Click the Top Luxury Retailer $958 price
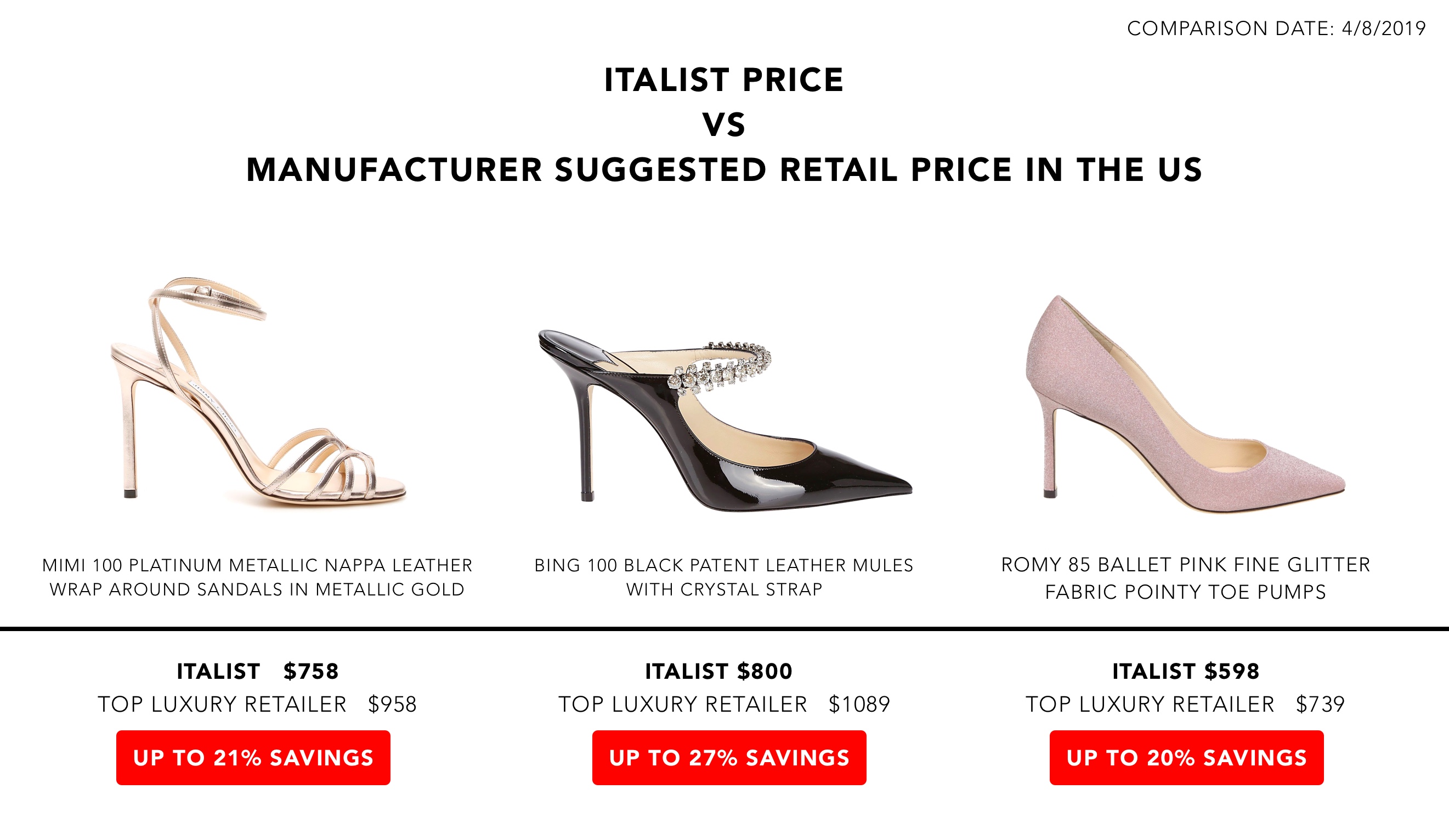 [257, 705]
